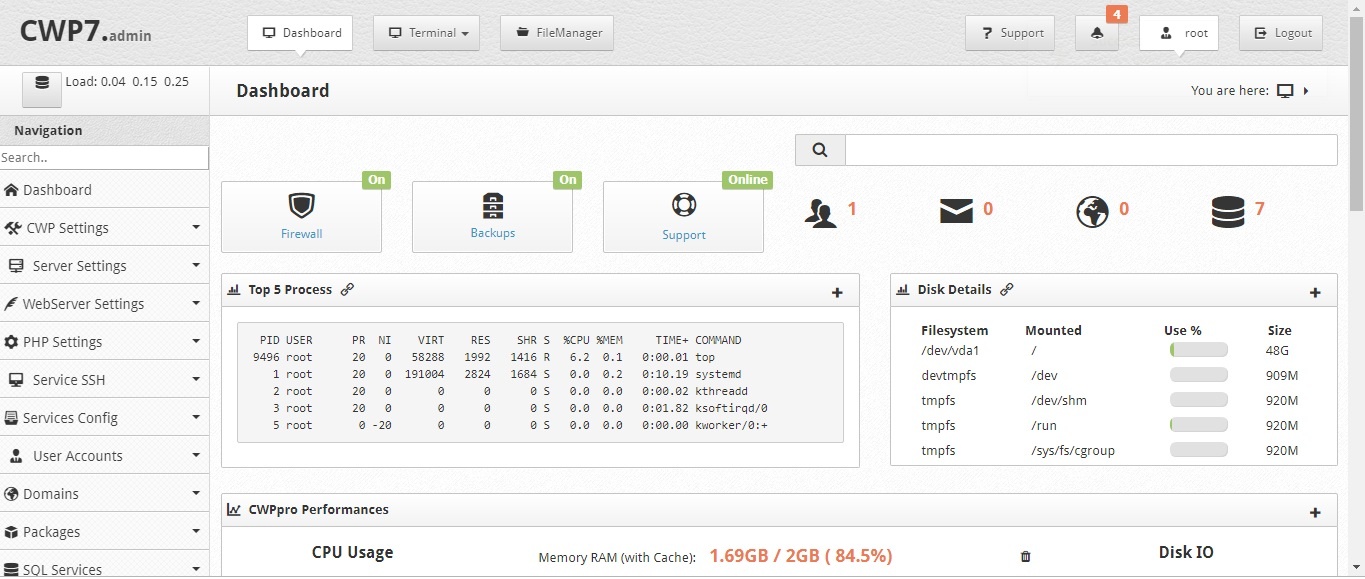Click the breadcrumb arrow after monitor icon
Viewport: 1365px width, 579px height.
pyautogui.click(x=1306, y=91)
